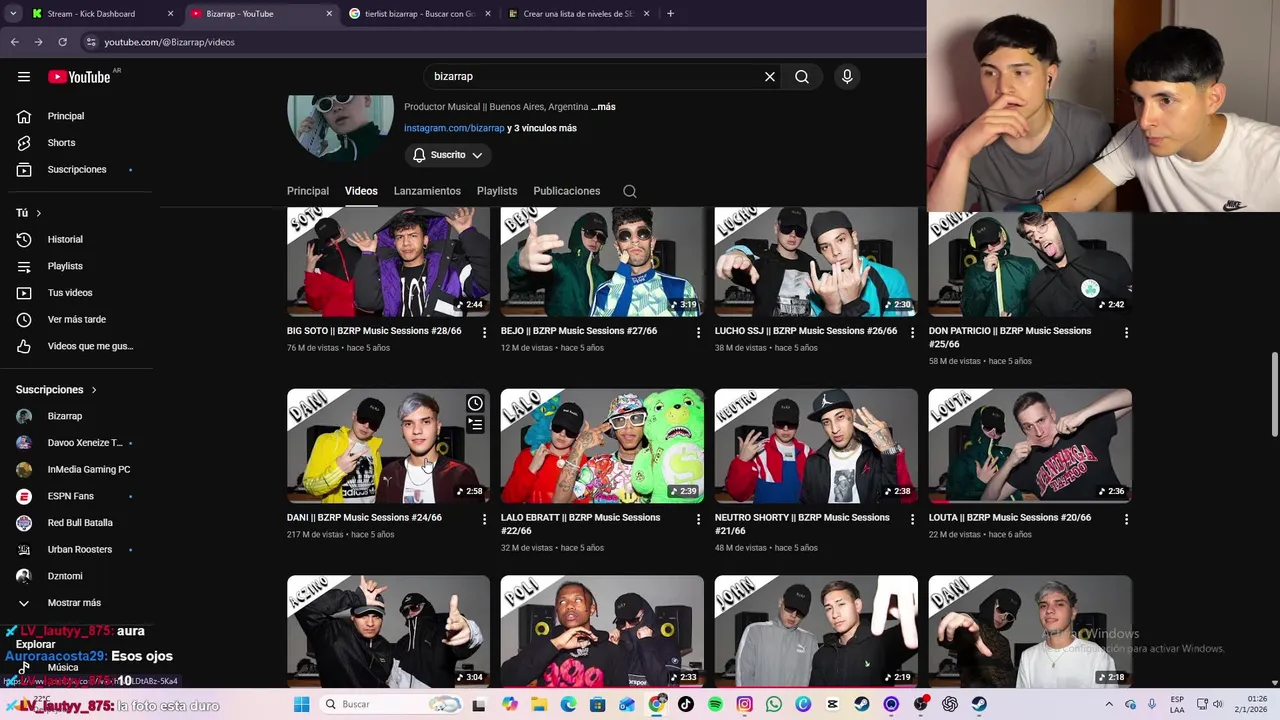Open the y 3 vínculos más links
The width and height of the screenshot is (1280, 720).
click(542, 128)
